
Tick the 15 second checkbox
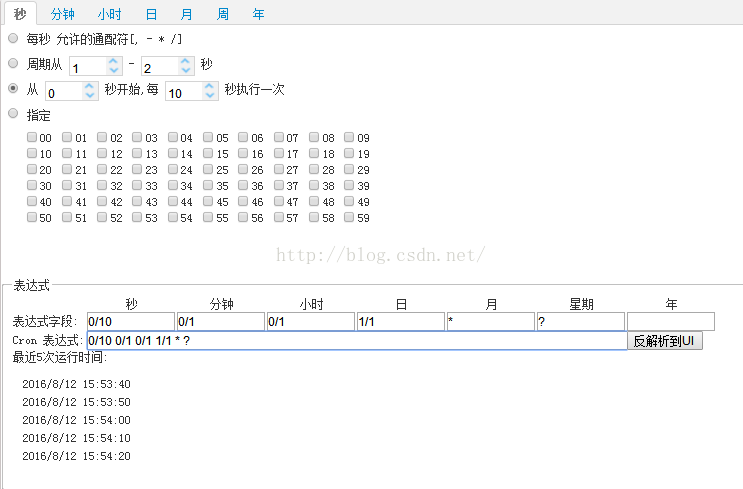pos(208,154)
